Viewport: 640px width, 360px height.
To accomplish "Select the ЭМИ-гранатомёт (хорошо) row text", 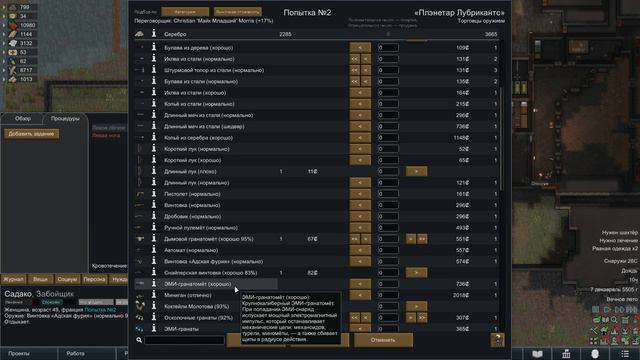I will 198,284.
